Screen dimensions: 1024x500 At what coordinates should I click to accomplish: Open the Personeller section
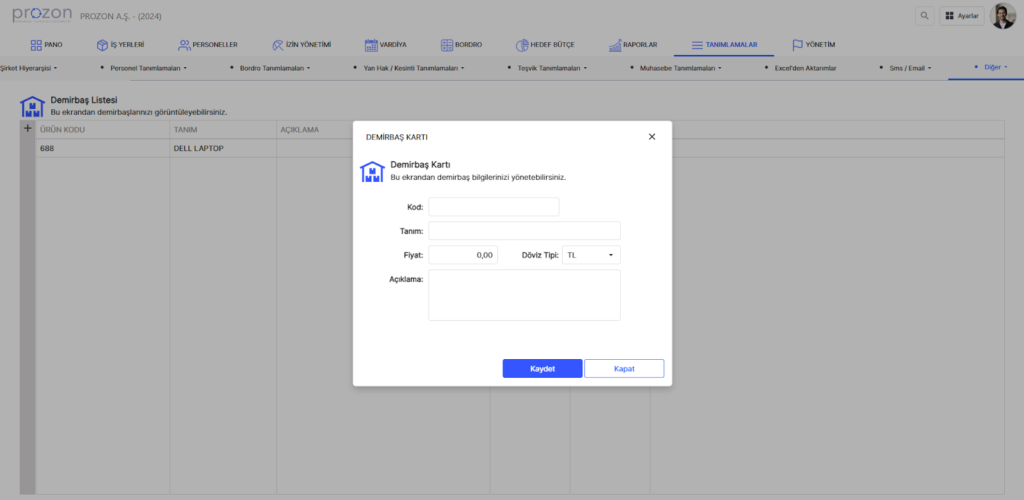point(208,45)
